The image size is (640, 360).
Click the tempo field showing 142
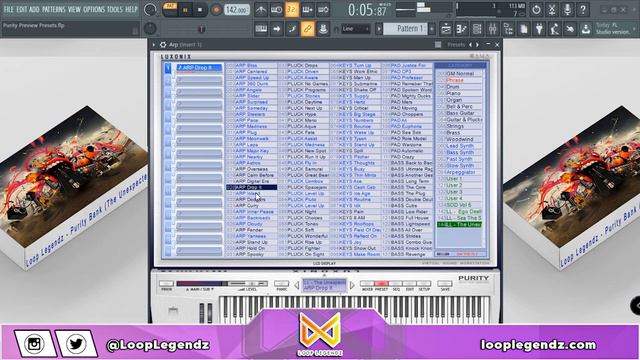pos(237,10)
